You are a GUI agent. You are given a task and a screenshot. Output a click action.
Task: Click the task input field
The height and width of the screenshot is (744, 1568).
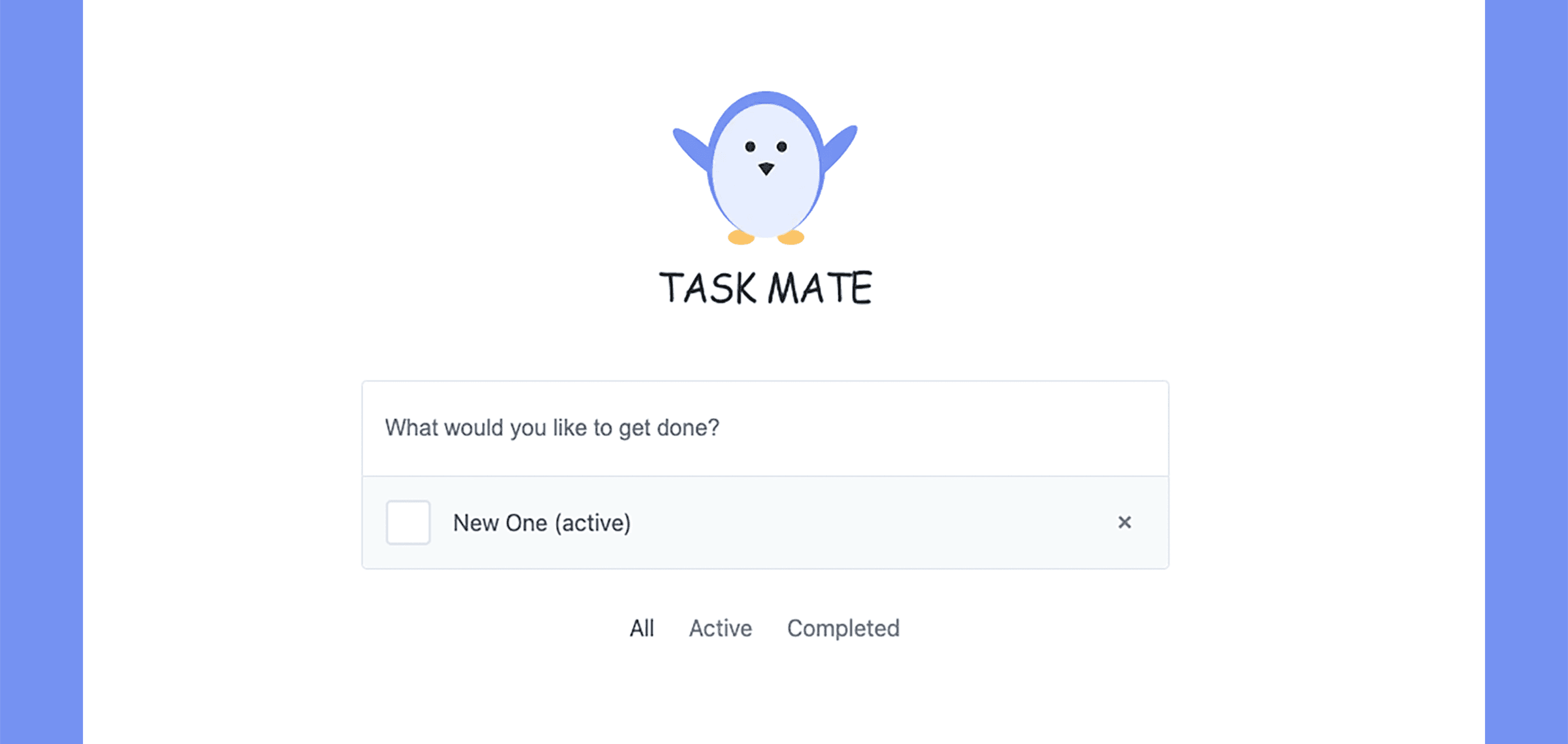click(x=765, y=428)
